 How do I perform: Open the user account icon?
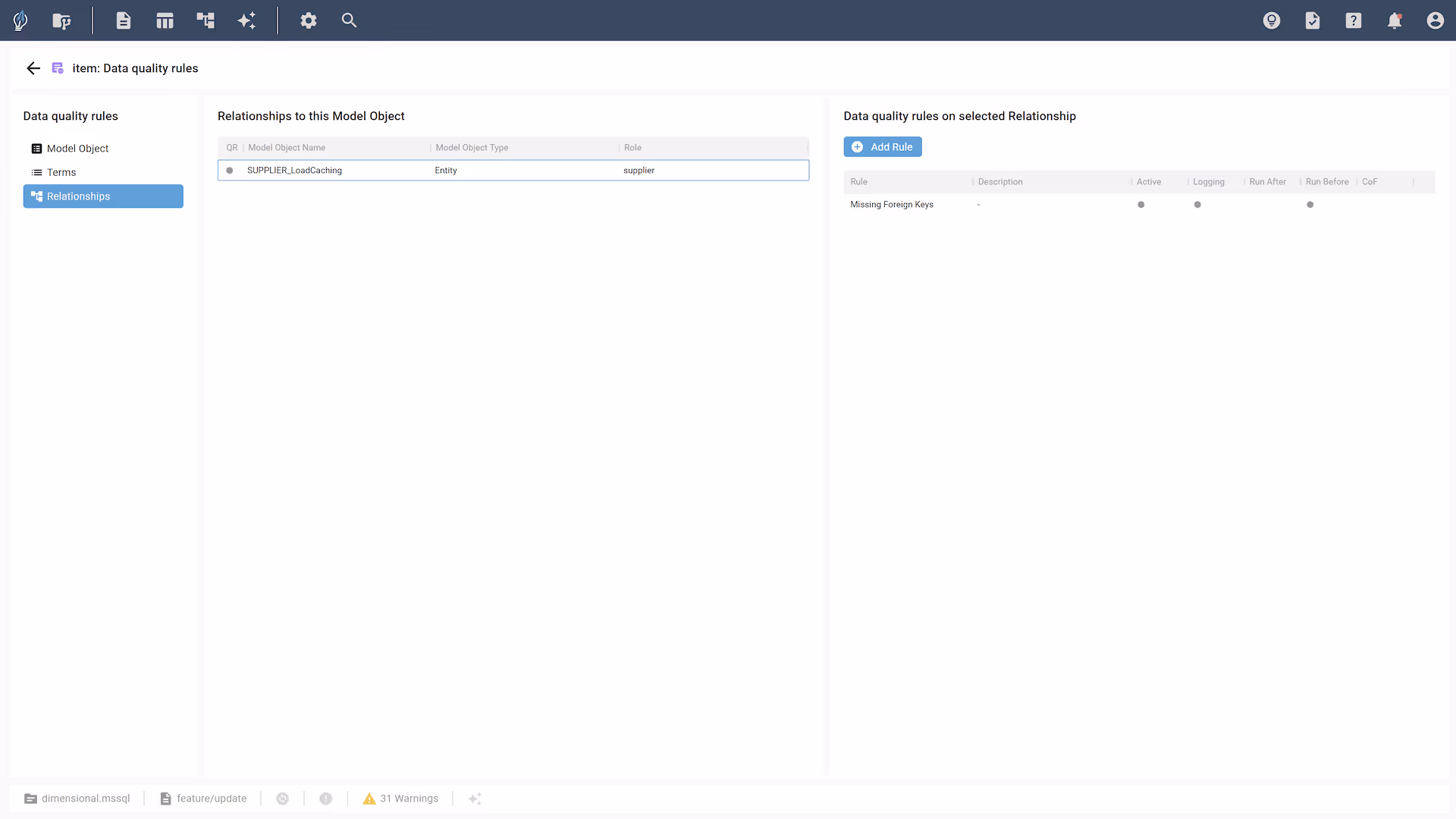(1435, 20)
